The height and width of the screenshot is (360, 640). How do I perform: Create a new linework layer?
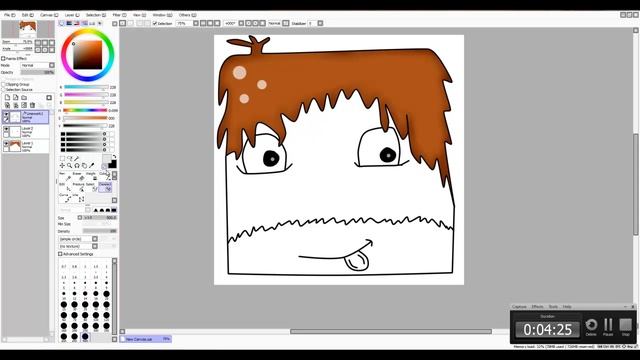[16, 97]
